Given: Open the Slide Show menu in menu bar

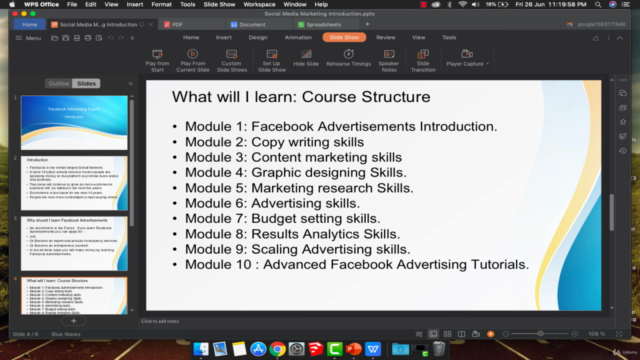Looking at the screenshot, I should (219, 4).
